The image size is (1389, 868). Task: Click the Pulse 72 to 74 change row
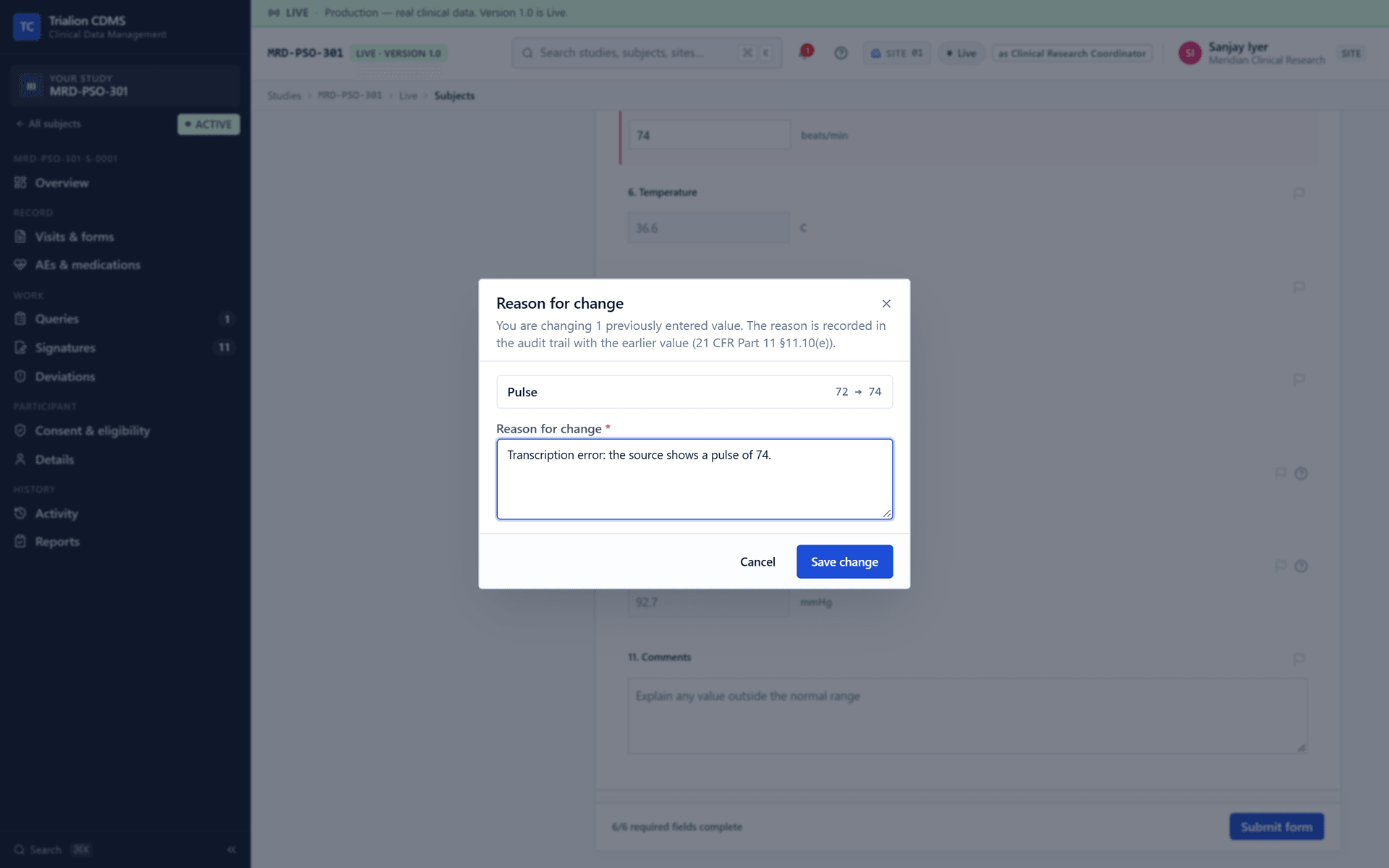(694, 392)
